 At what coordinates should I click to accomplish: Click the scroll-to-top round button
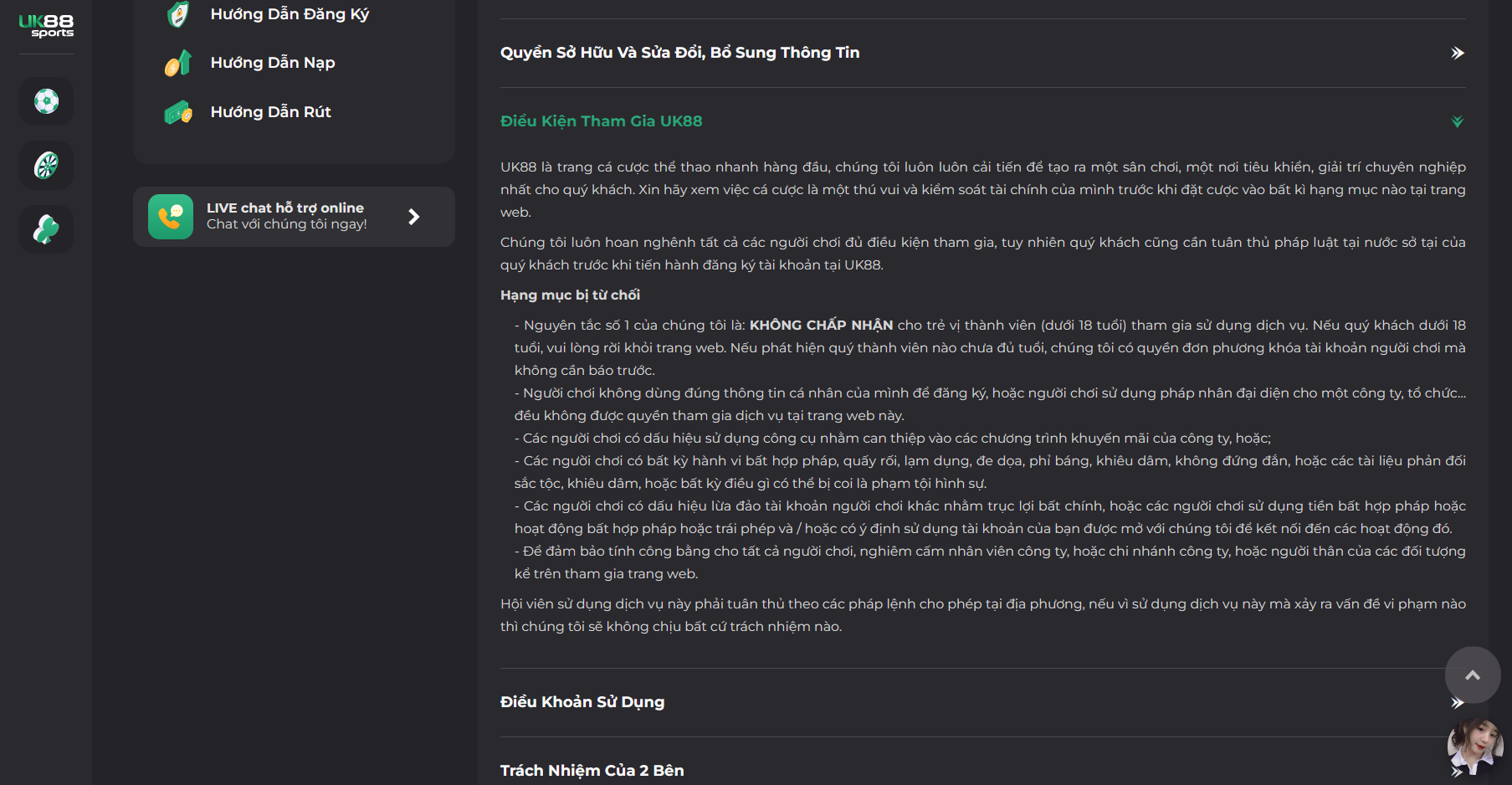(1473, 675)
